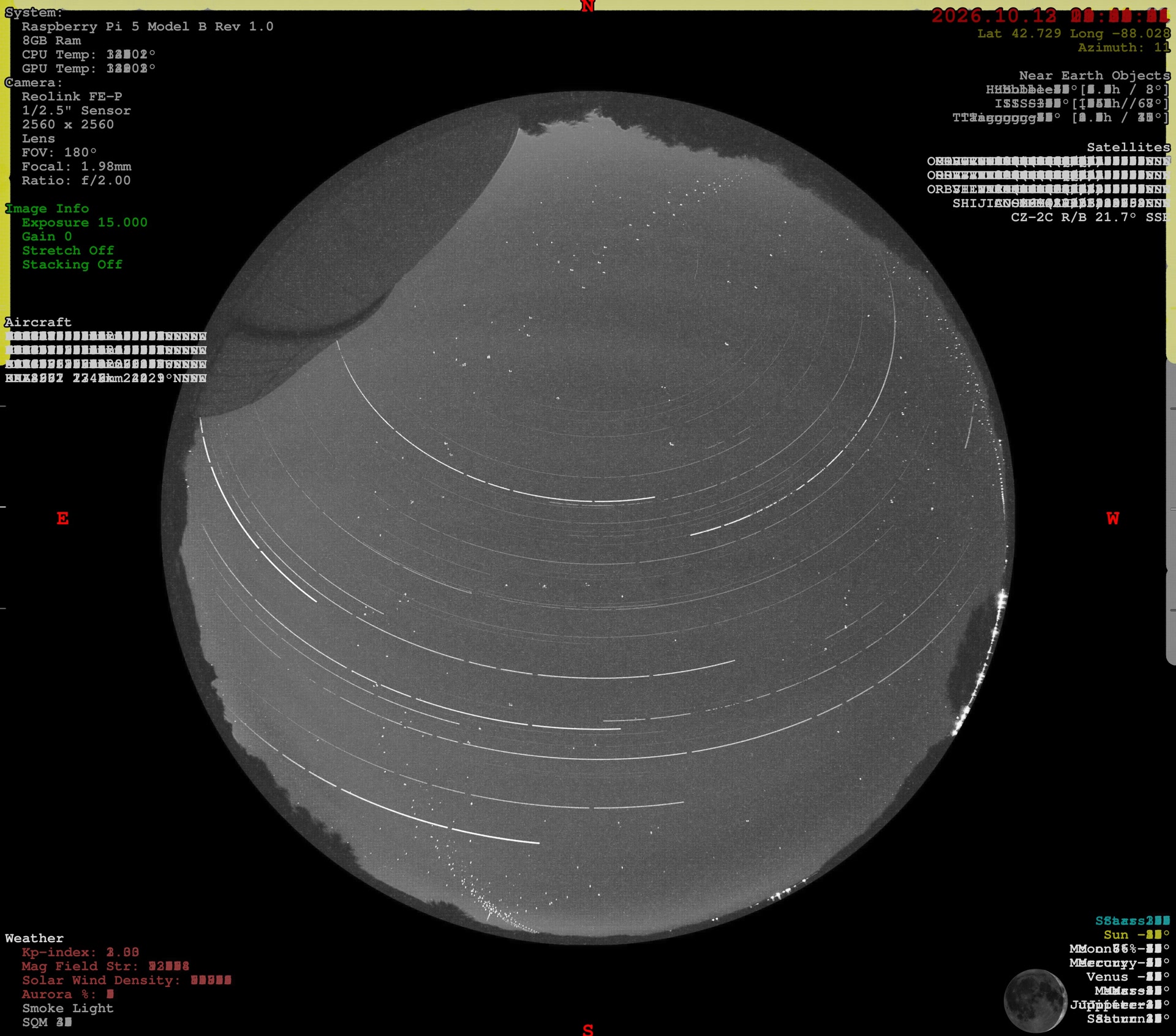Viewport: 1176px width, 1036px height.
Task: Select the red S compass marker
Action: (x=588, y=1029)
